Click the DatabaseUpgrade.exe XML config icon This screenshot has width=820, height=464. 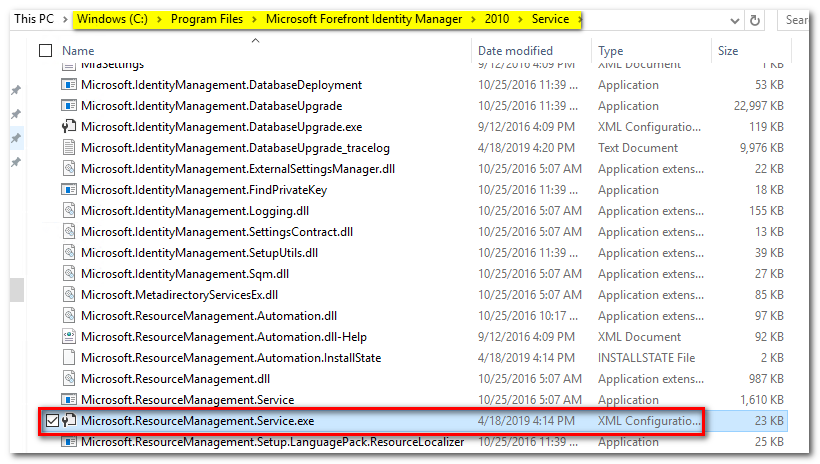coord(69,127)
